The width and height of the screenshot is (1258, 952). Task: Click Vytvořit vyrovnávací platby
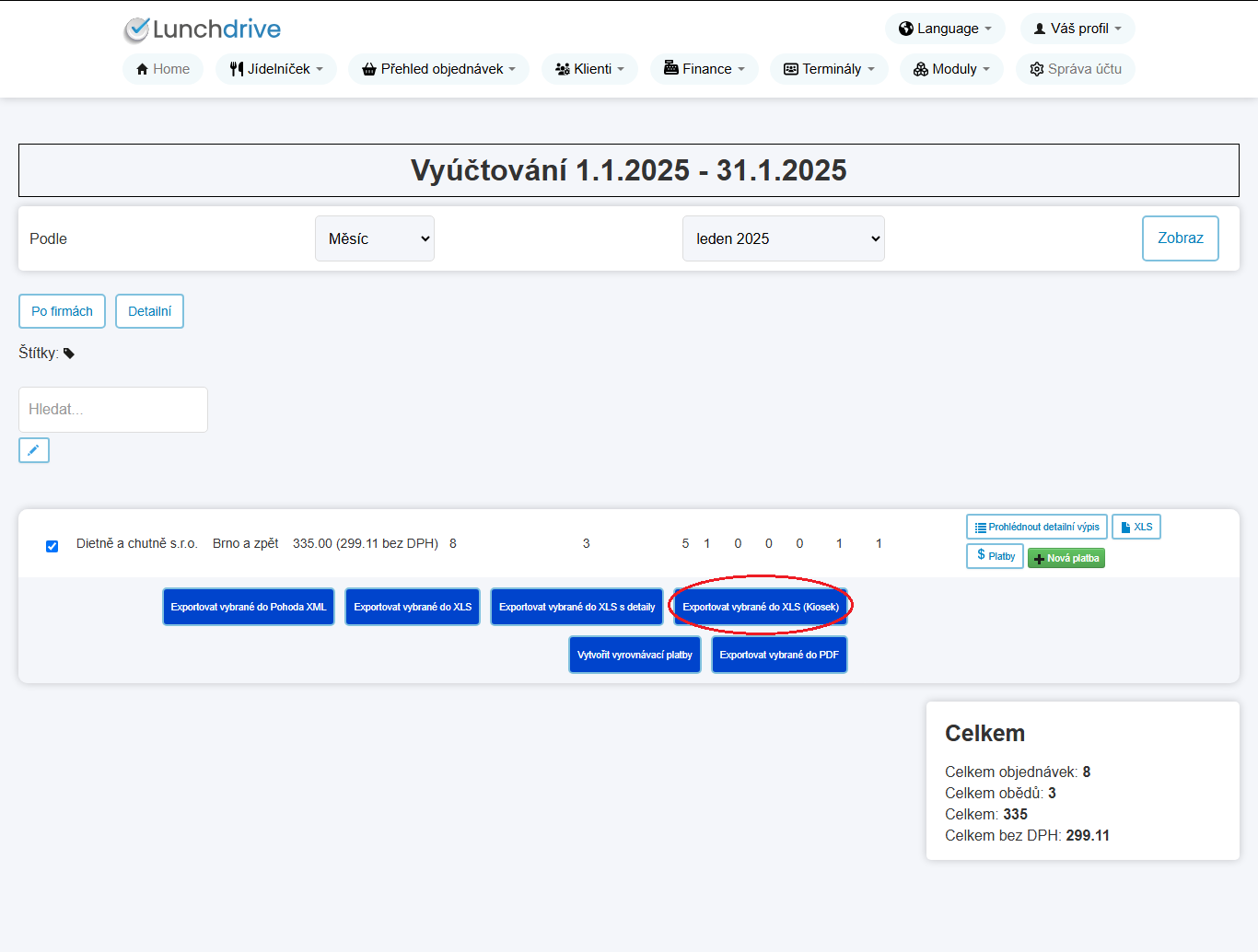(x=635, y=655)
